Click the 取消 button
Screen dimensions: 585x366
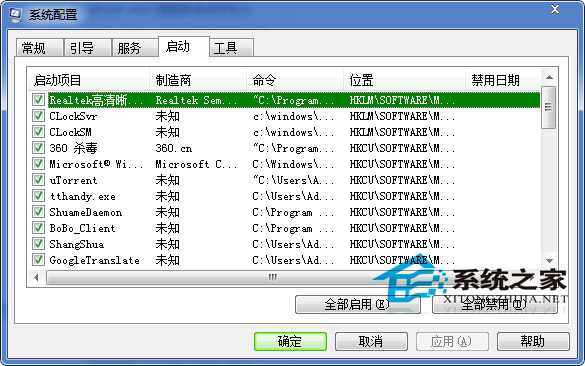(371, 341)
